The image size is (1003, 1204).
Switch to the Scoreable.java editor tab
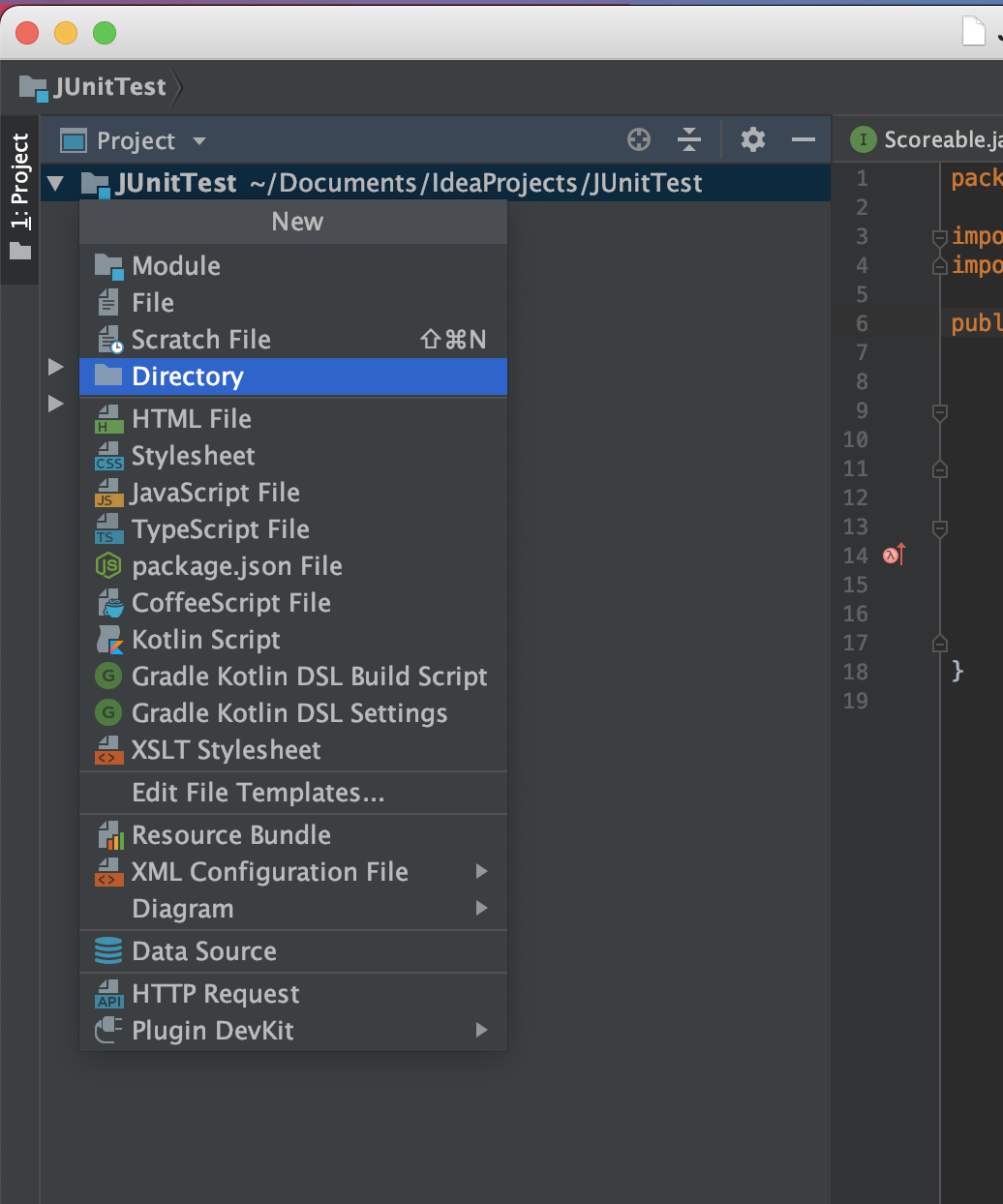coord(924,139)
